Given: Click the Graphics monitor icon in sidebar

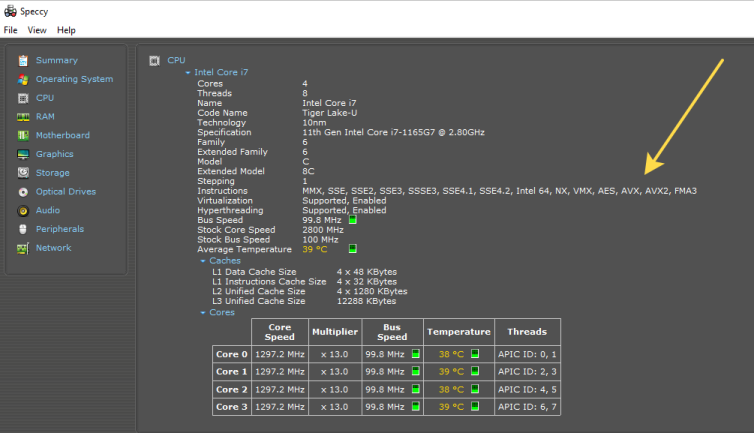Looking at the screenshot, I should 23,154.
